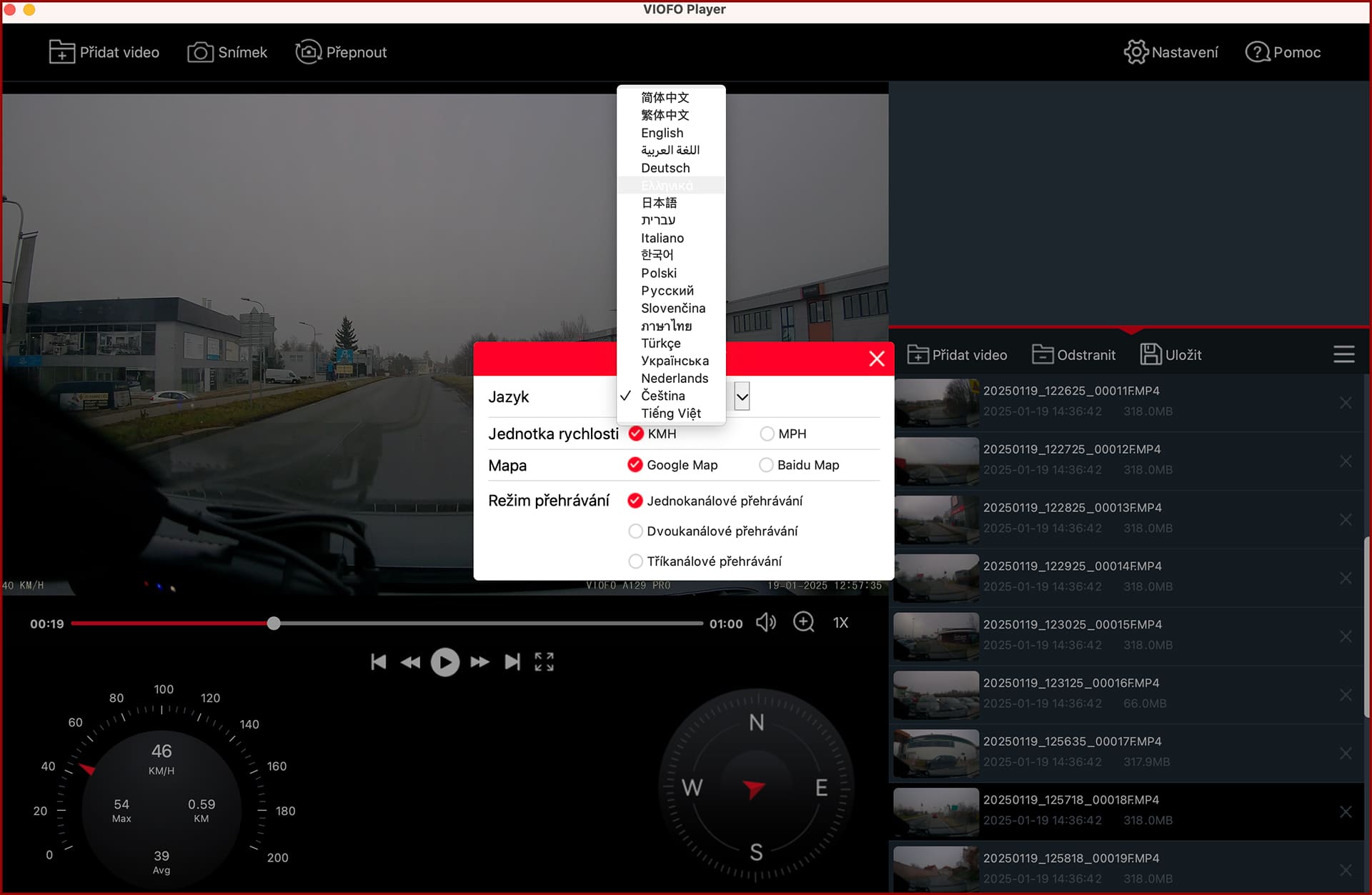Click the zoom-in magnifier icon
The width and height of the screenshot is (1372, 895).
coord(804,622)
